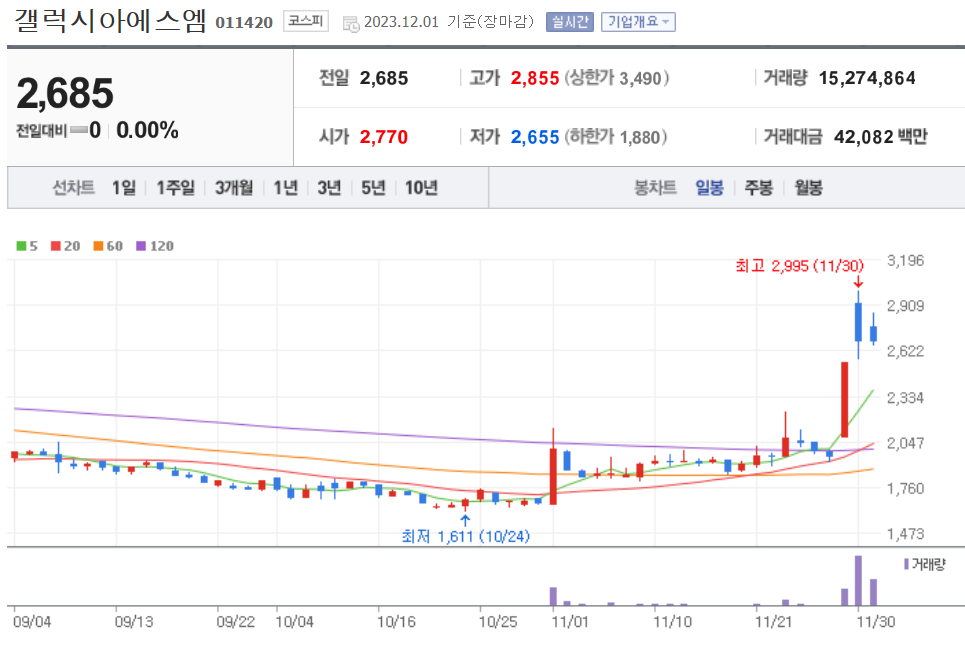Image resolution: width=965 pixels, height=646 pixels.
Task: Click the 코스피 market badge
Action: pos(306,21)
